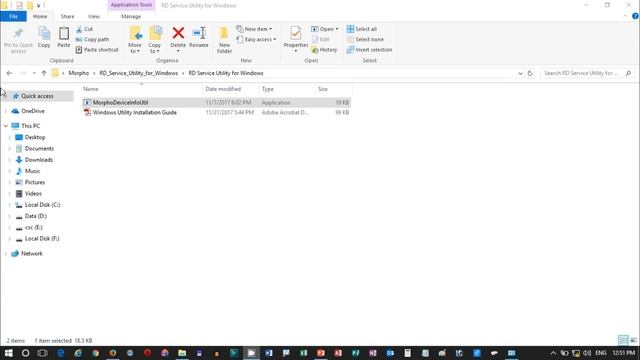Click Copy path option
Screen dimensions: 640x360
point(92,39)
